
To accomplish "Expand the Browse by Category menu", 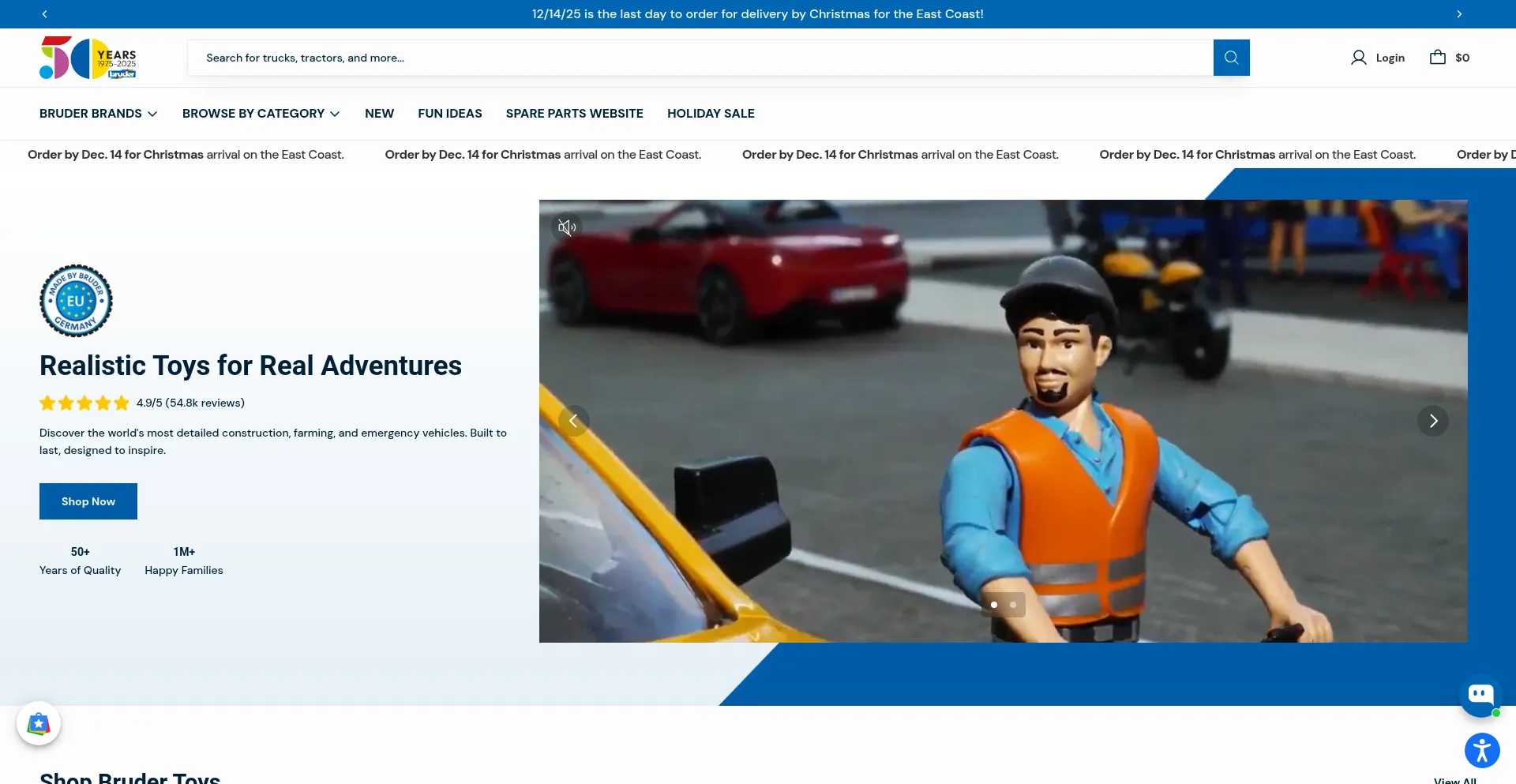I will [261, 114].
